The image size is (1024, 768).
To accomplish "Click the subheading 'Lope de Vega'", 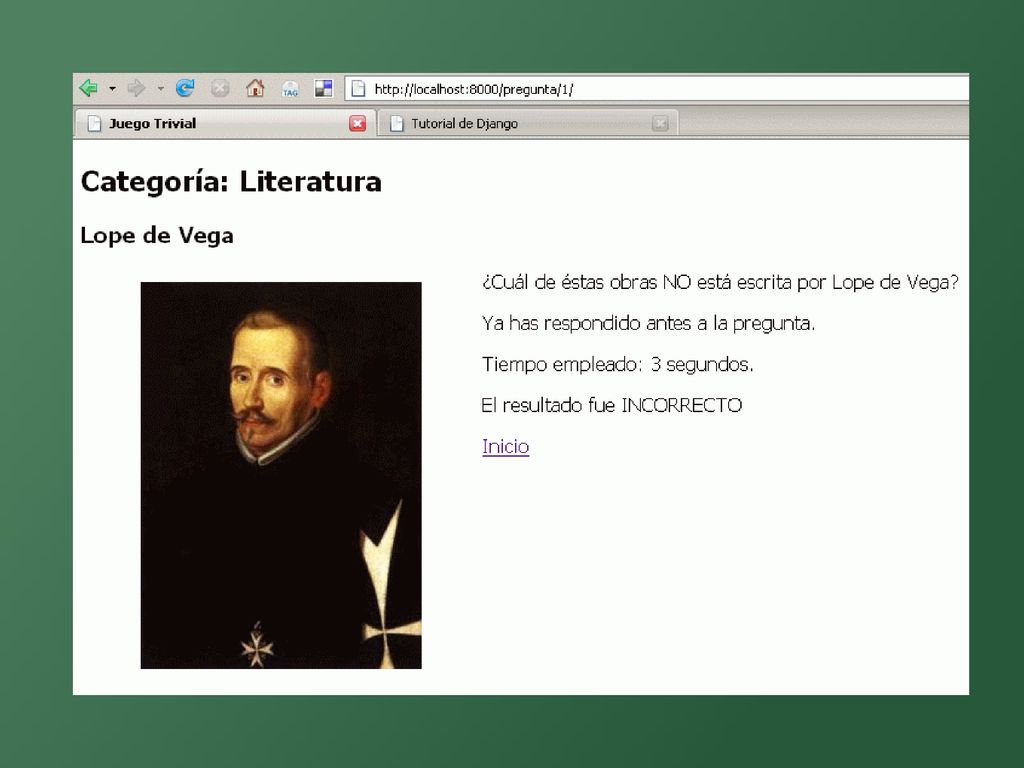I will click(157, 236).
